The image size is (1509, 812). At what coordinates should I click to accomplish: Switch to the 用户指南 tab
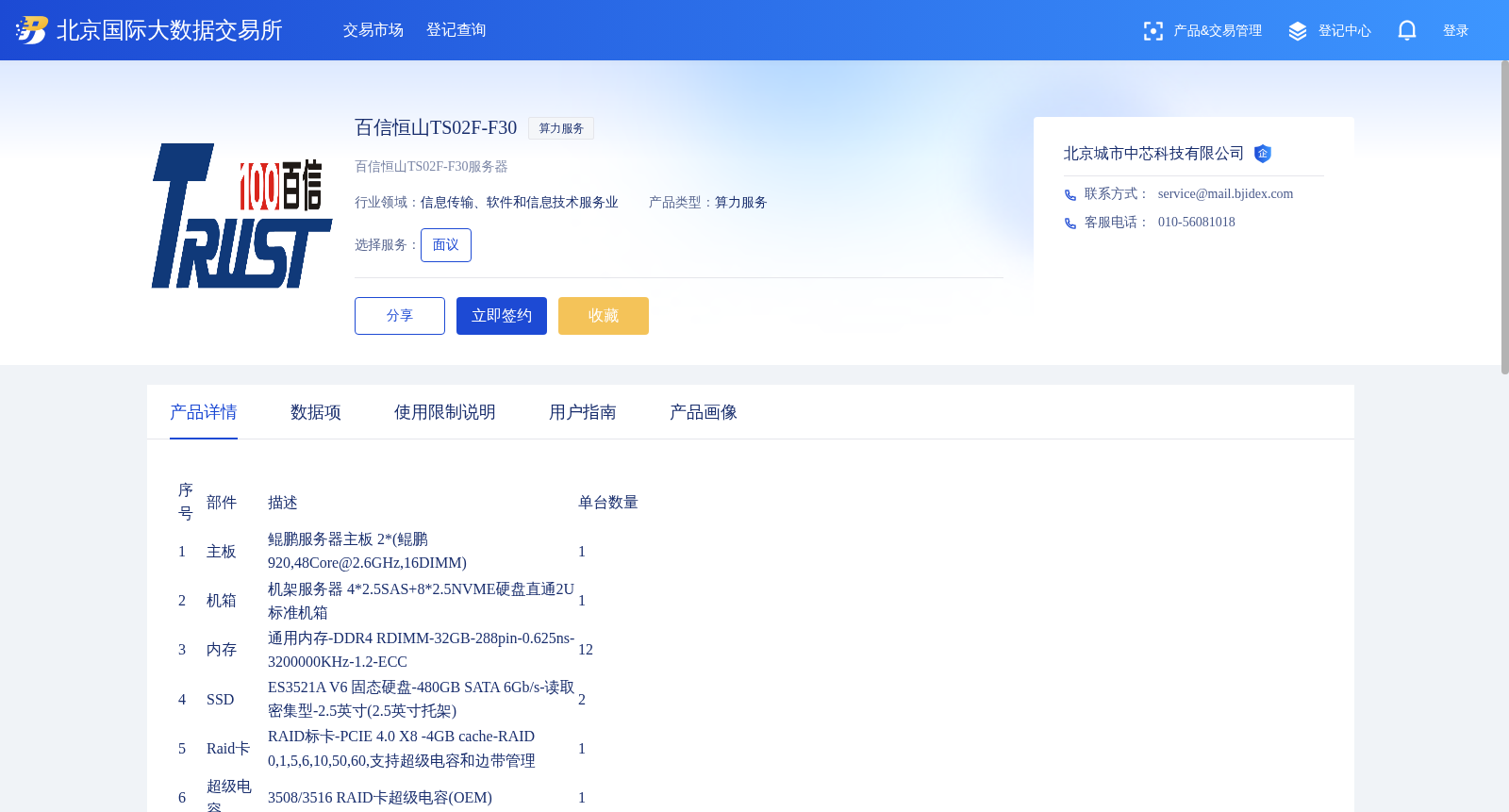coord(583,412)
